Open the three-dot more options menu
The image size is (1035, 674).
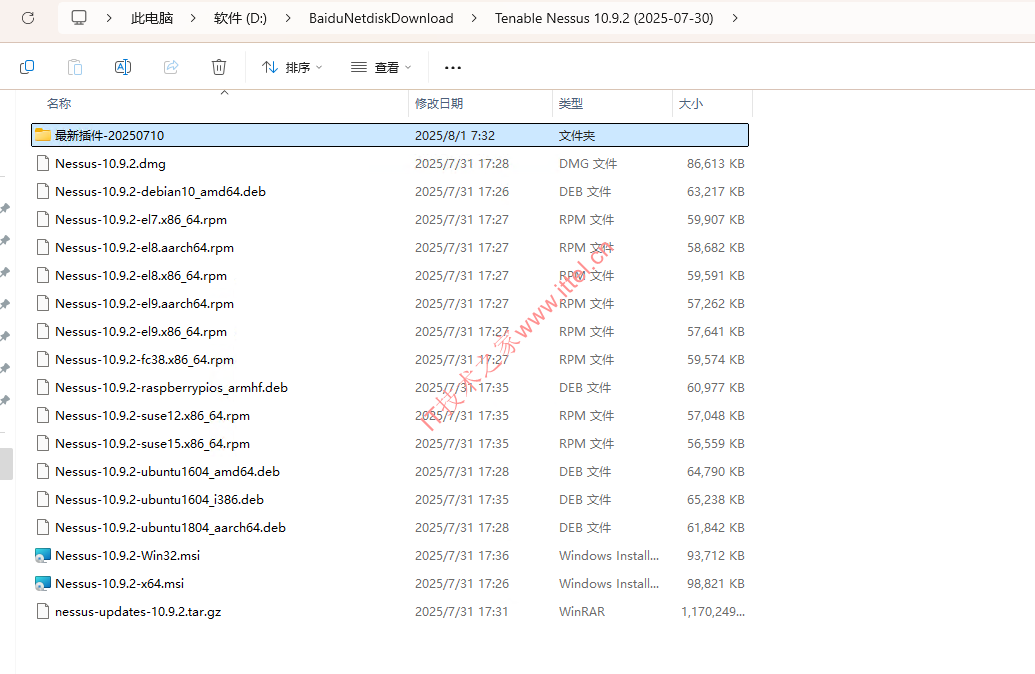click(453, 67)
